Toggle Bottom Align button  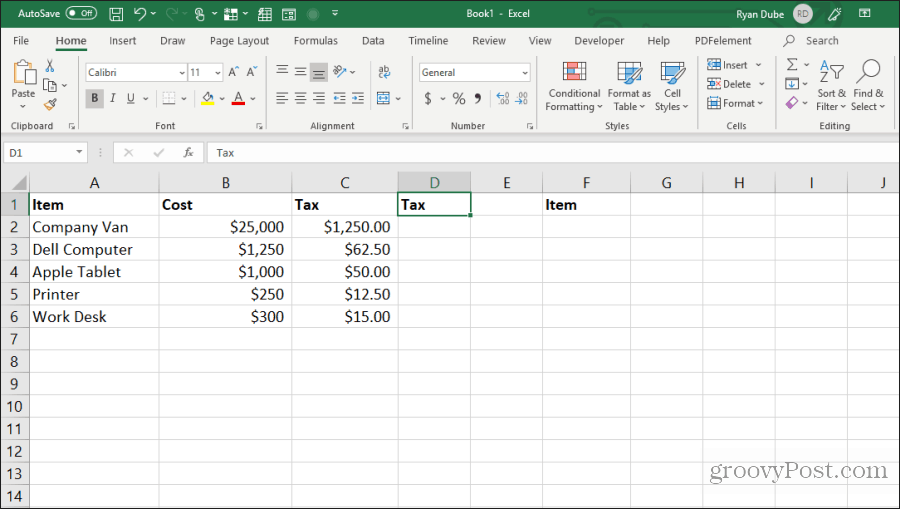tap(319, 72)
